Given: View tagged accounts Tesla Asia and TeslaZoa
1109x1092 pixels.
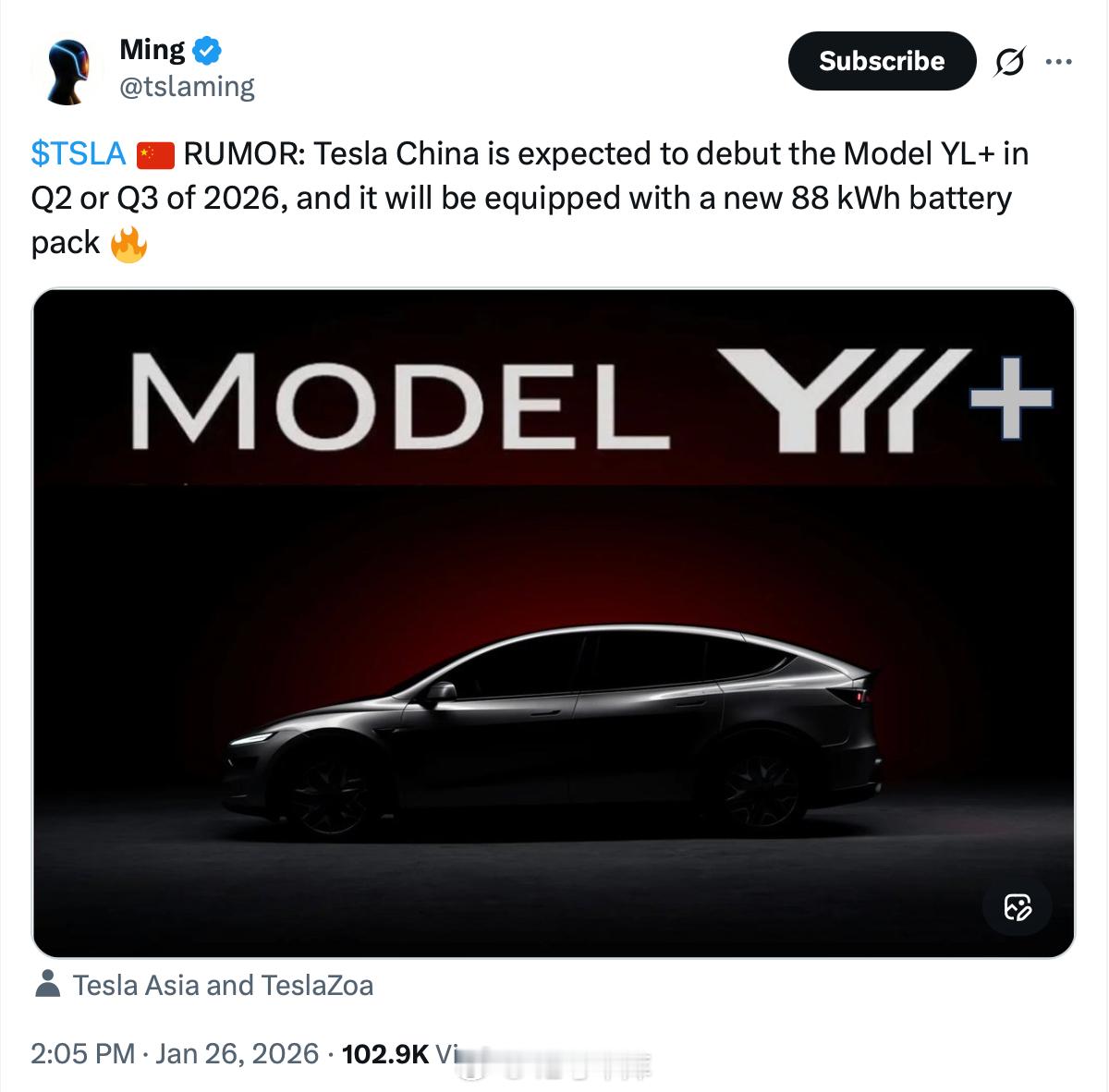Looking at the screenshot, I should click(225, 985).
